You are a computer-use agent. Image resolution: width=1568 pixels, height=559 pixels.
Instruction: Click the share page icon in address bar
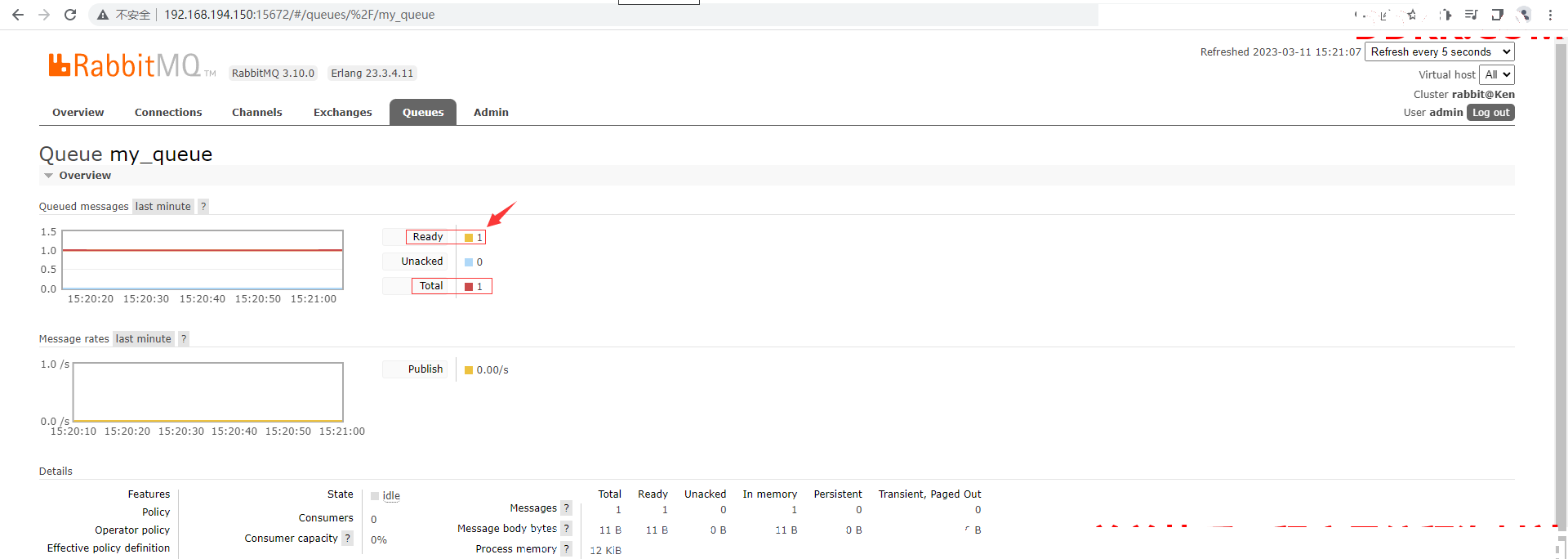click(1384, 15)
